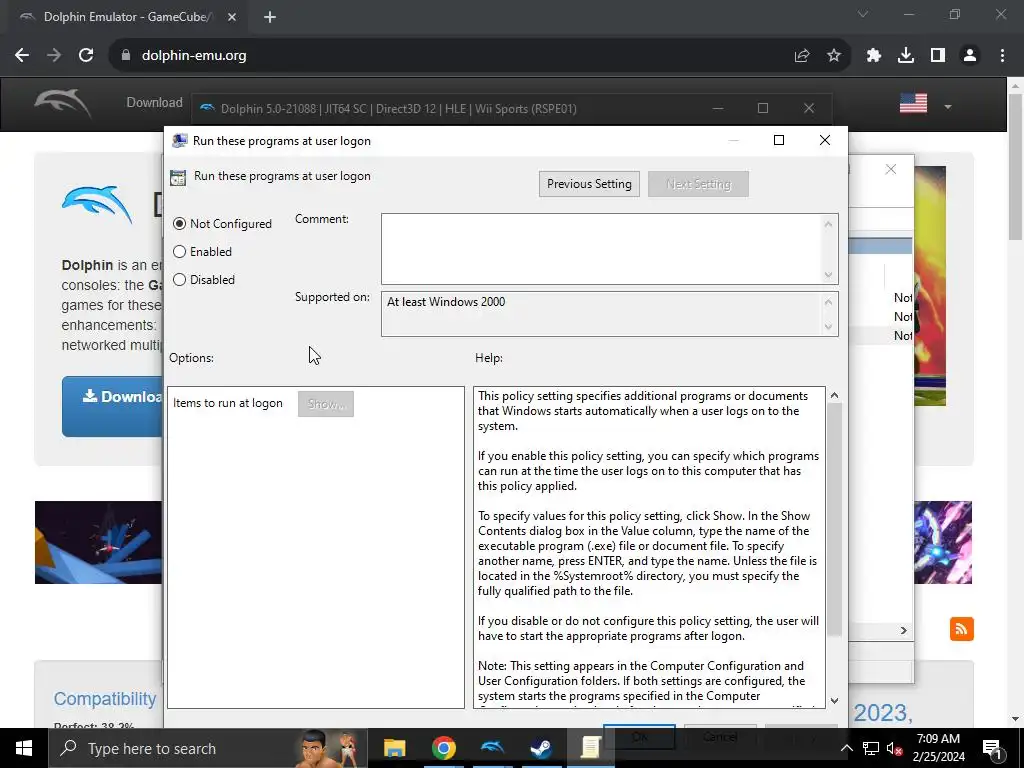Click the Show... button for logon items

pos(326,404)
